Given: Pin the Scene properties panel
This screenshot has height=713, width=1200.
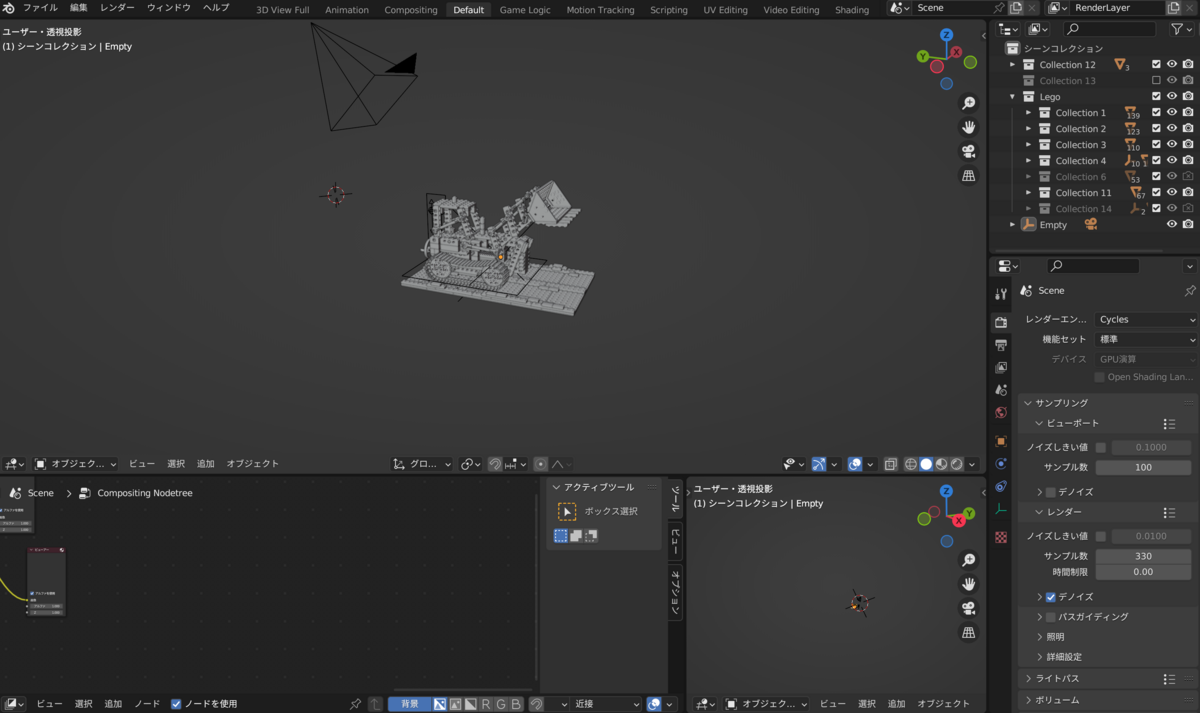Looking at the screenshot, I should point(1189,291).
